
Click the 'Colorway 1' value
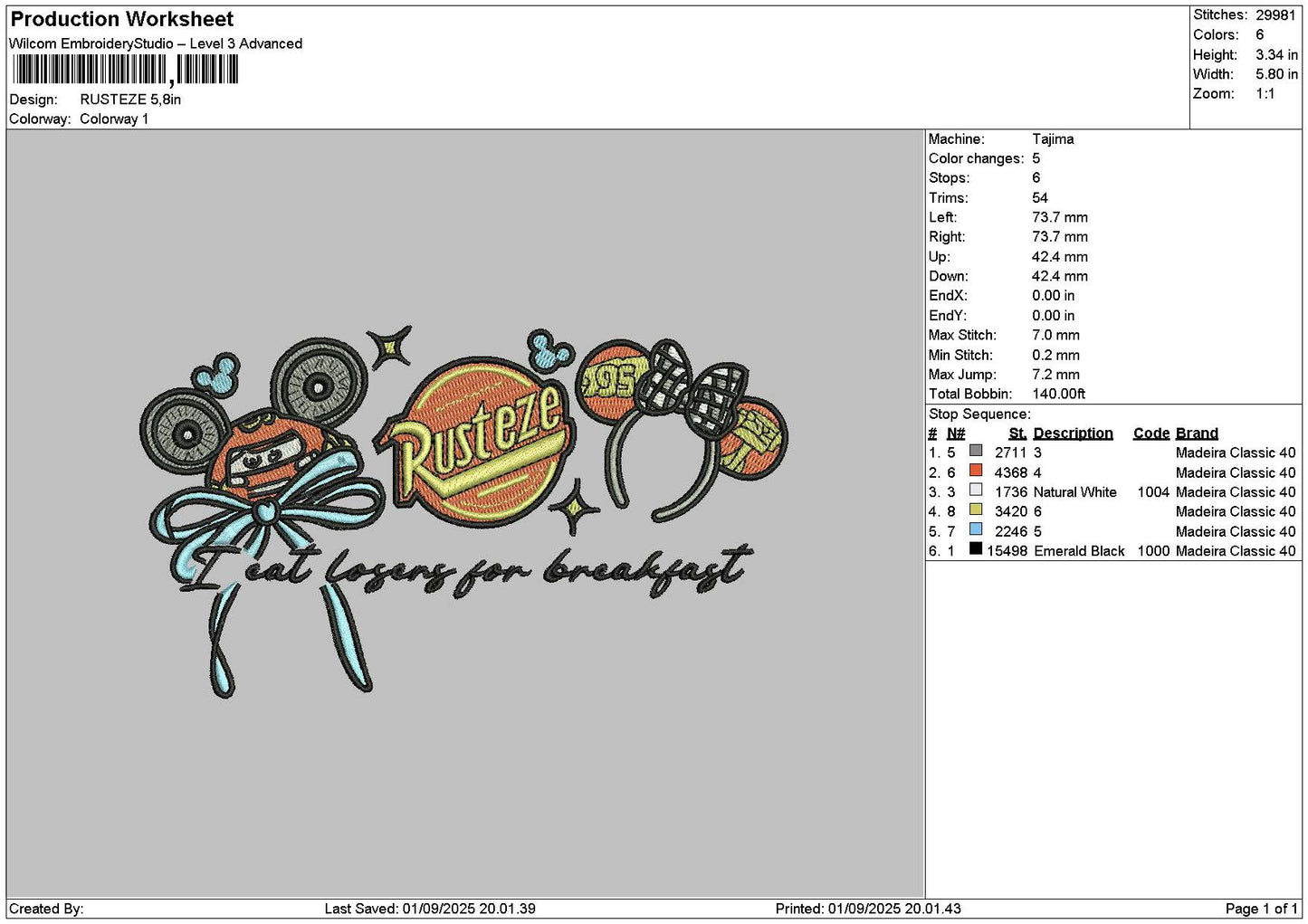click(x=114, y=119)
